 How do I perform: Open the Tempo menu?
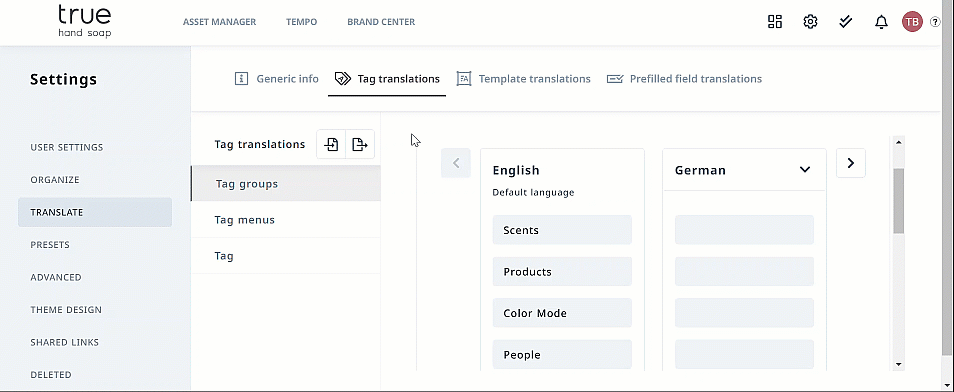pos(302,22)
